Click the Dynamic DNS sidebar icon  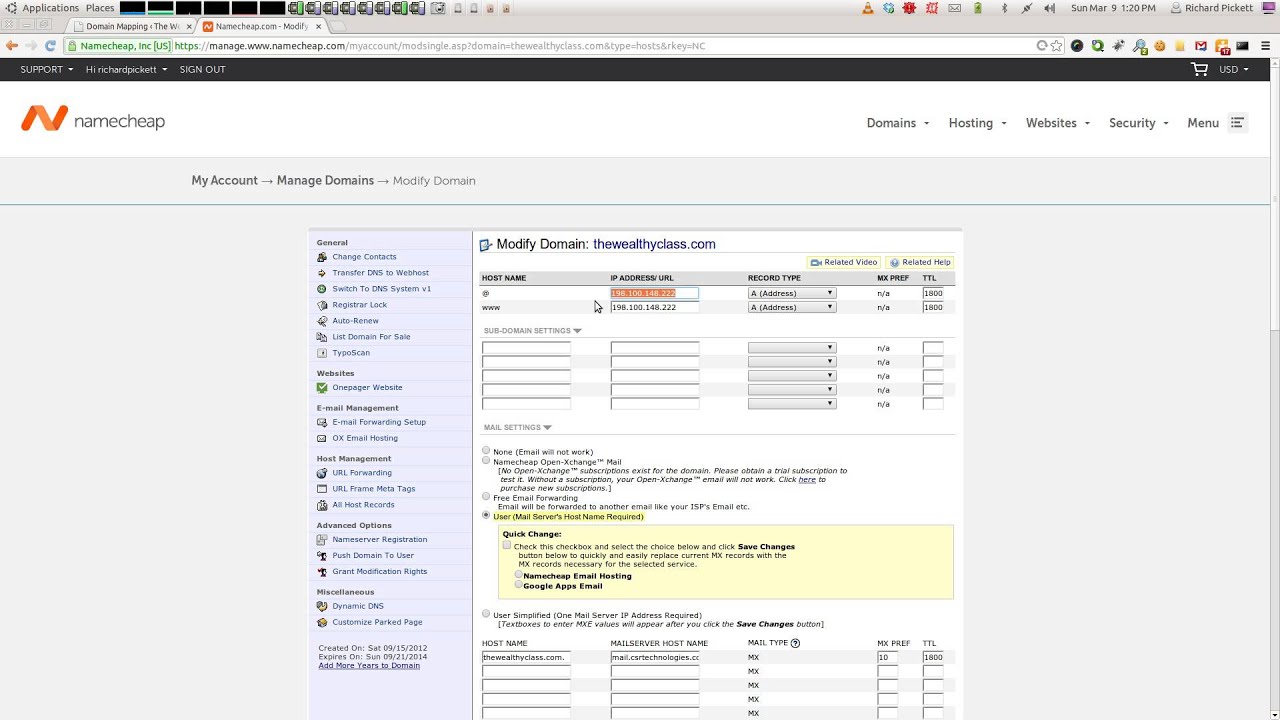(322, 606)
